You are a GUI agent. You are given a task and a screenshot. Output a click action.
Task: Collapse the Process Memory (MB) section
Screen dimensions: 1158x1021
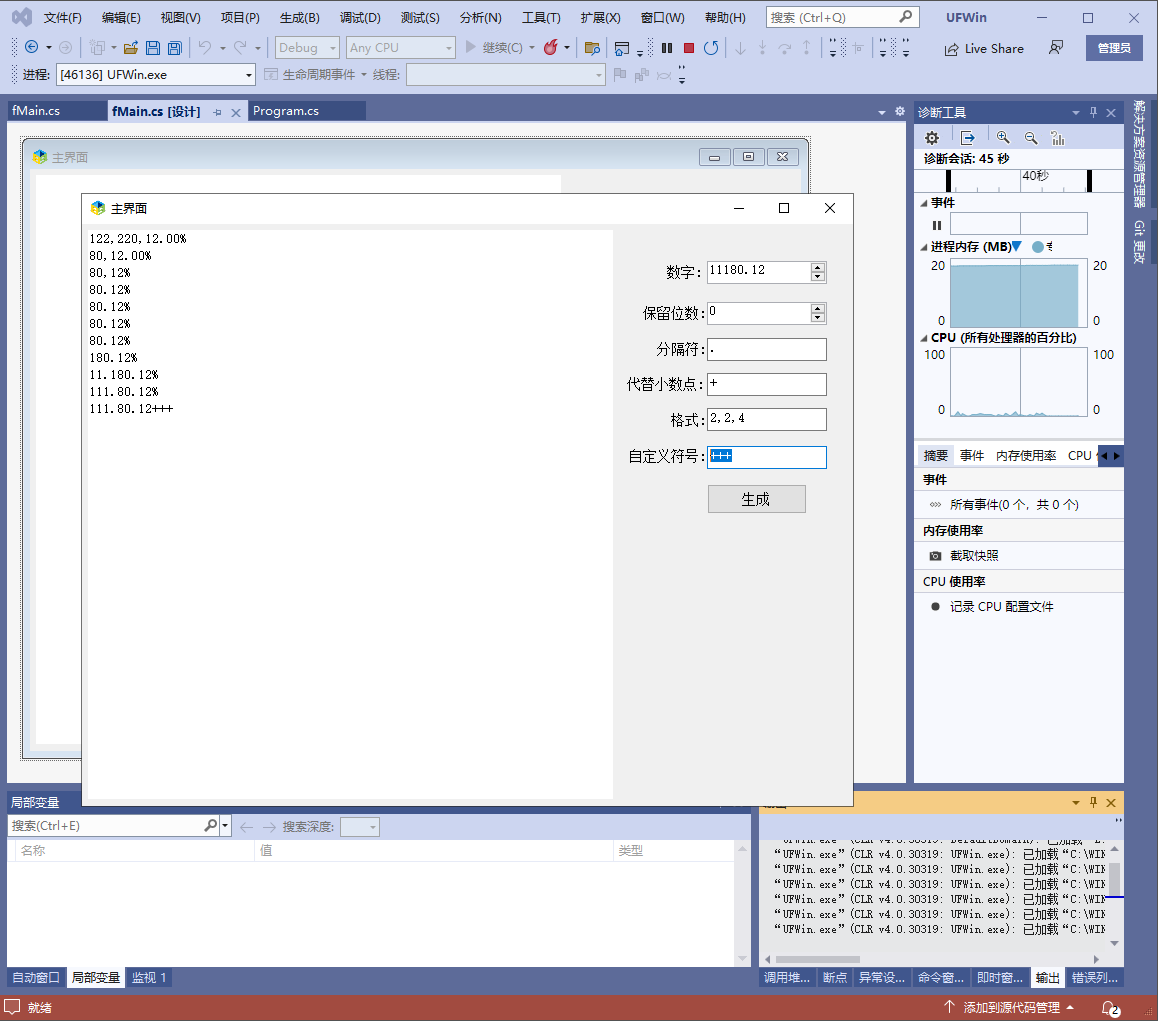click(x=924, y=247)
